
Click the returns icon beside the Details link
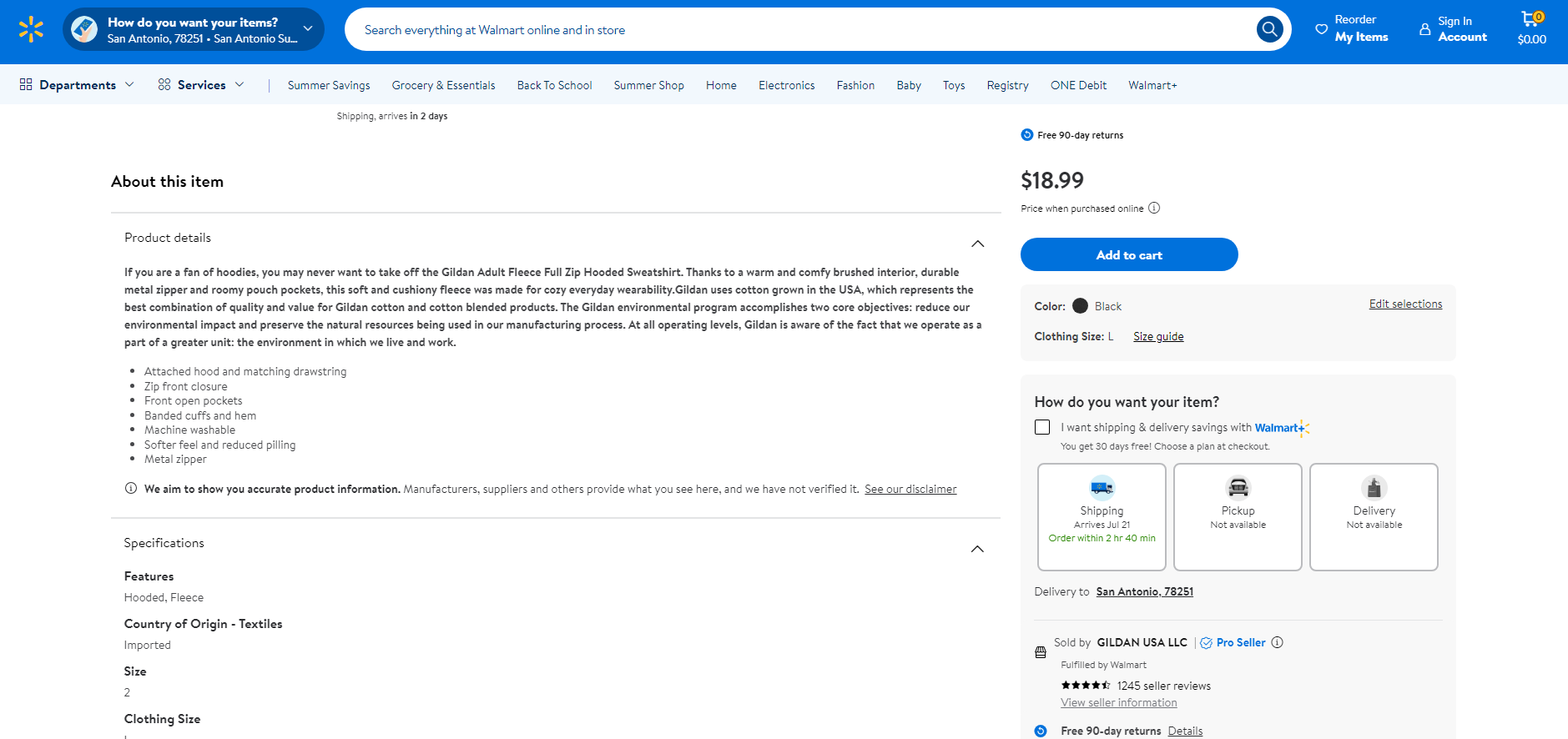pos(1041,731)
